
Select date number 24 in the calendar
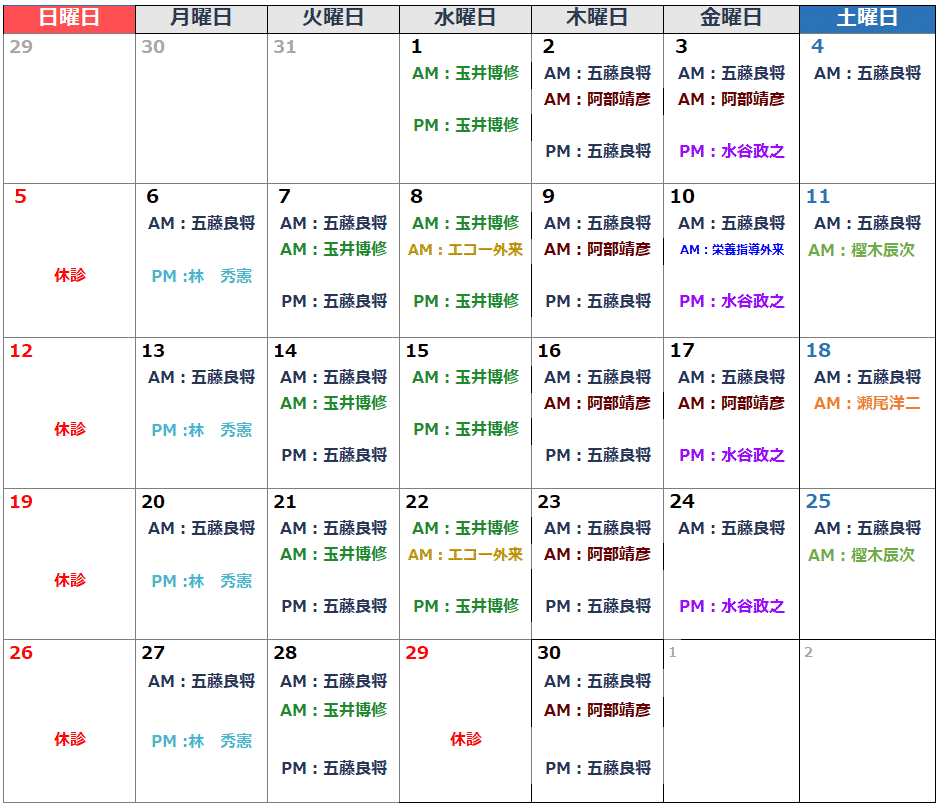click(682, 502)
